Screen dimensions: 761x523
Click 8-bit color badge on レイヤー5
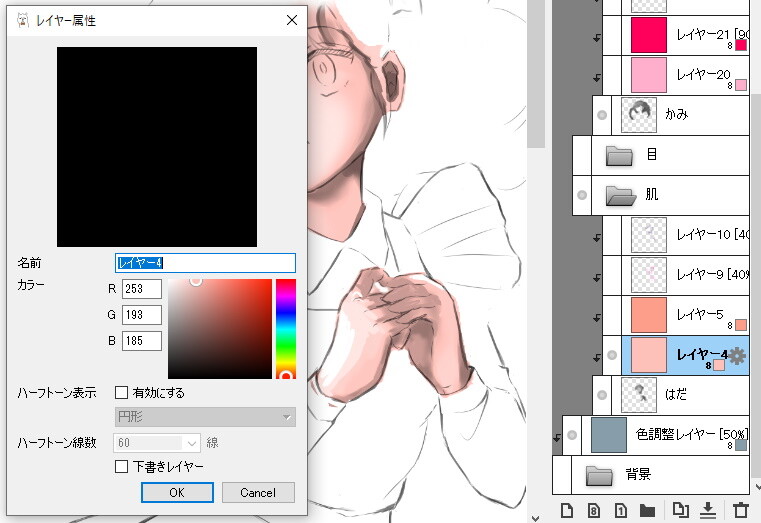click(741, 325)
